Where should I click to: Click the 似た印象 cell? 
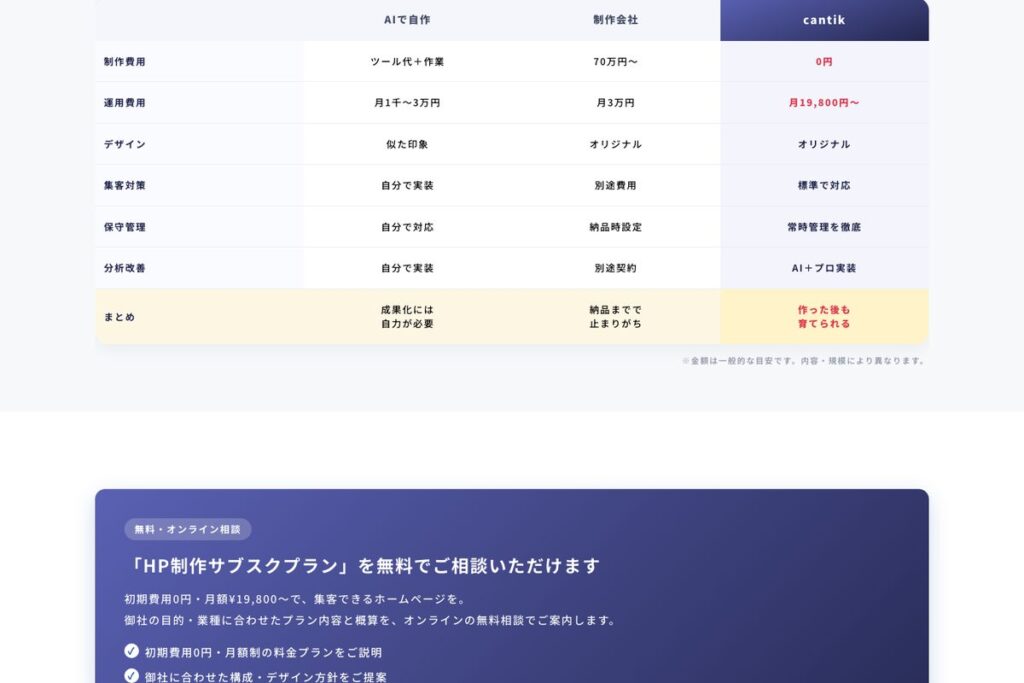click(x=407, y=144)
